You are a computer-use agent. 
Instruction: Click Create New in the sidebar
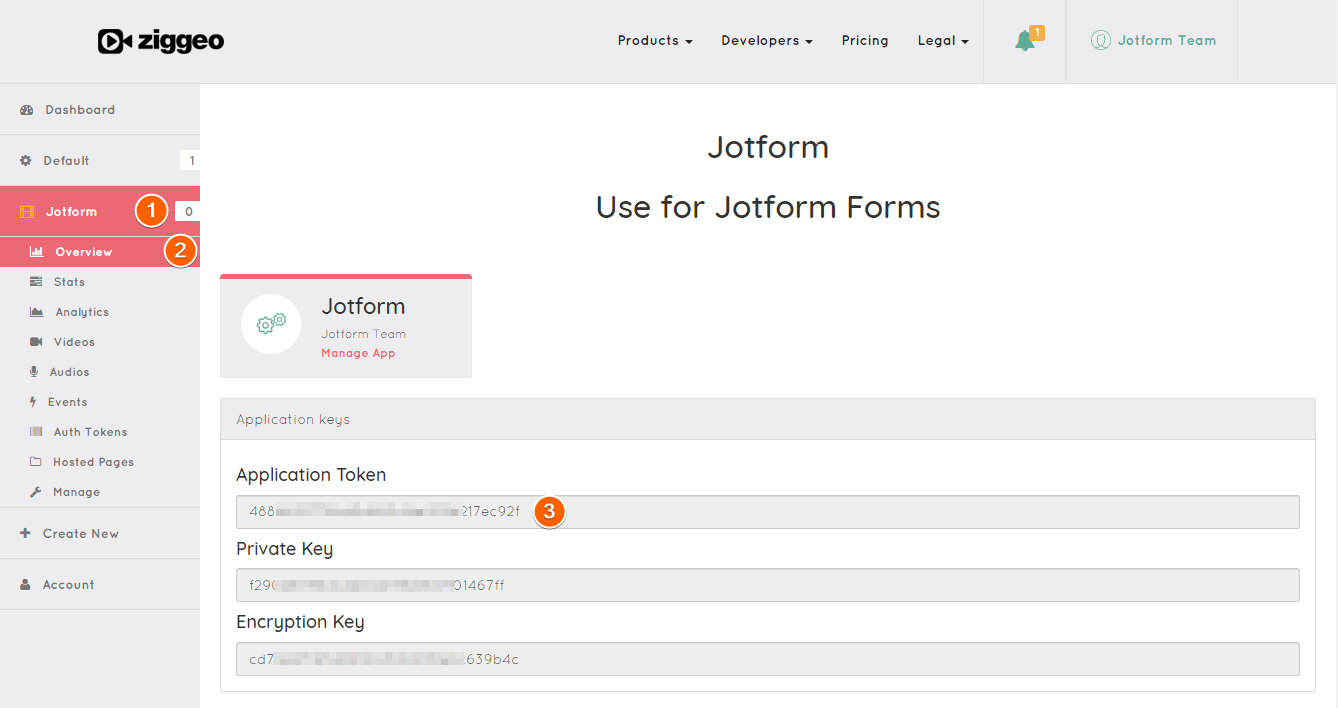click(80, 534)
